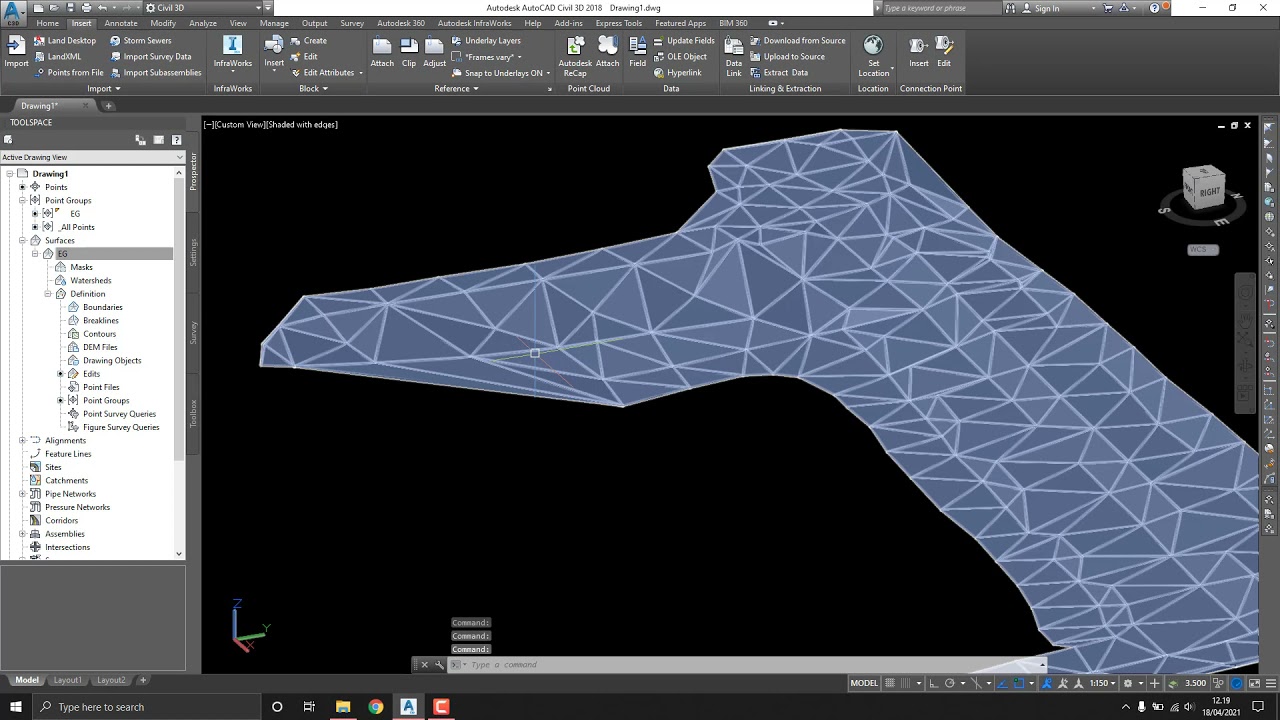Select Land Desktop import option
Viewport: 1280px width, 720px height.
coord(64,41)
